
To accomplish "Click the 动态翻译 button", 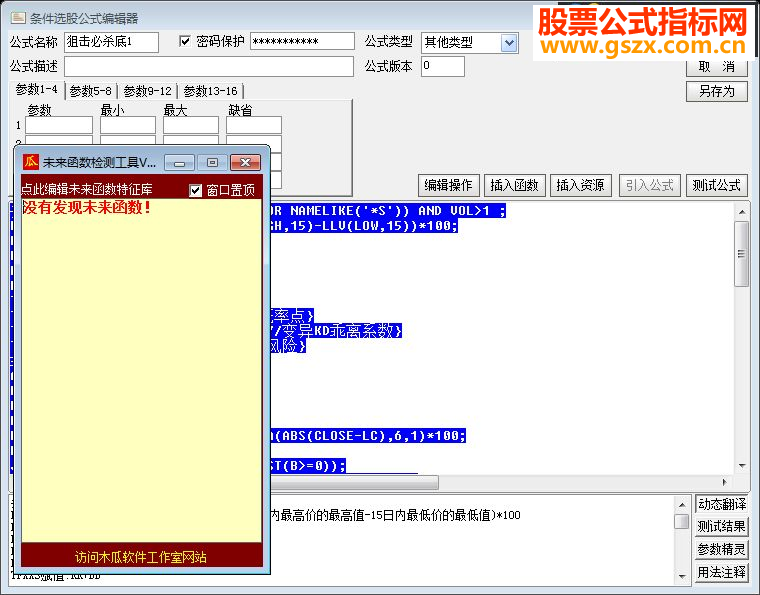I will click(x=721, y=504).
